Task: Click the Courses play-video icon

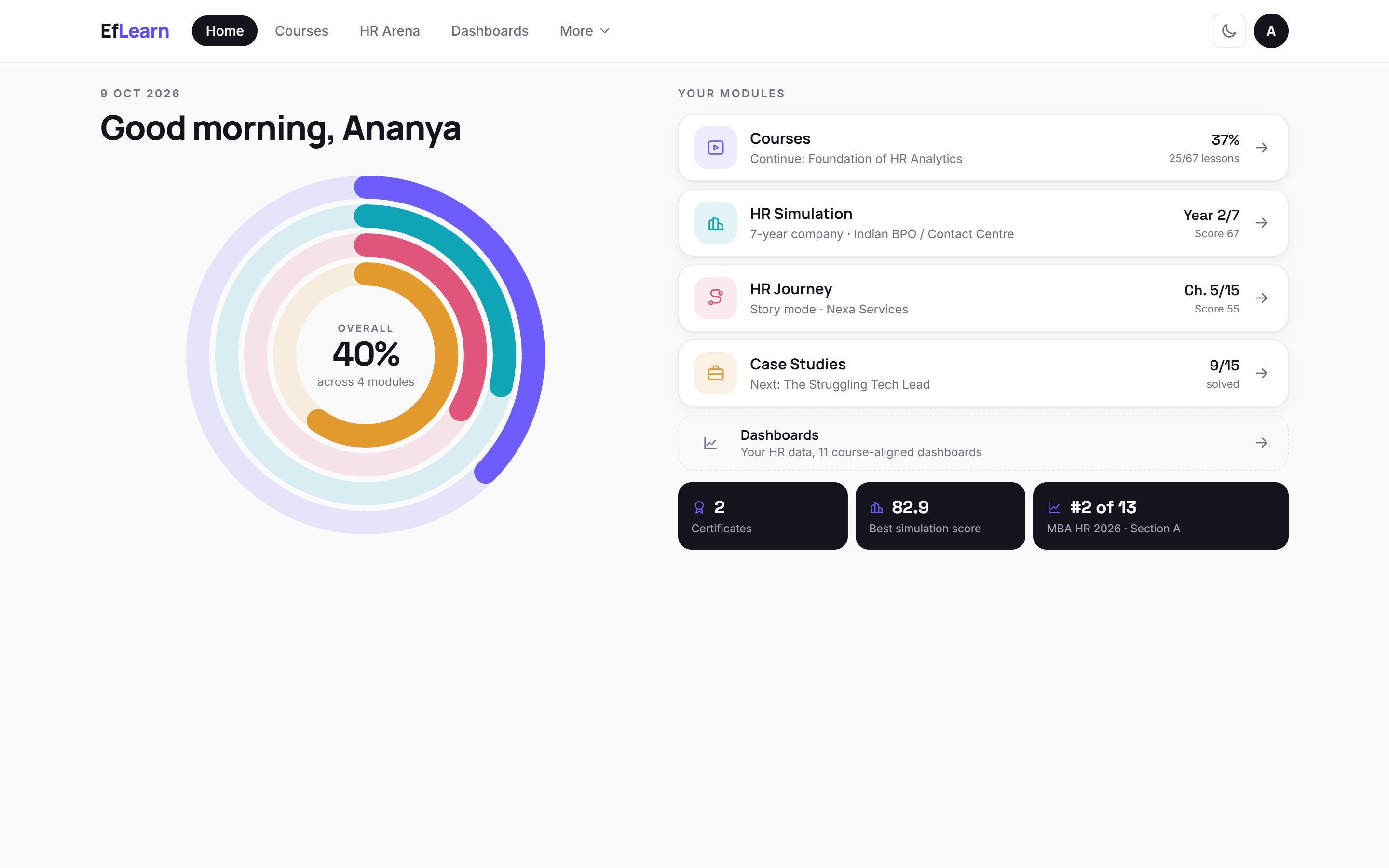Action: [715, 148]
